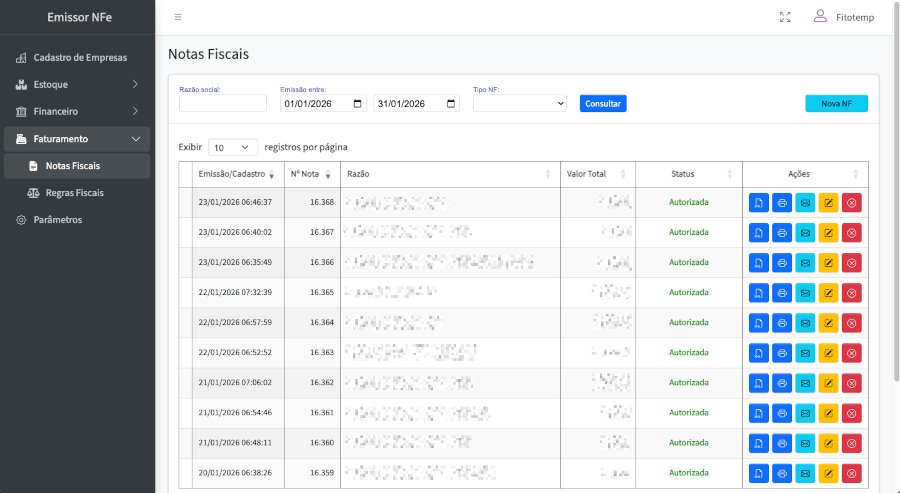The image size is (900, 493).
Task: Edit nota fiscal 16.365
Action: pos(828,293)
